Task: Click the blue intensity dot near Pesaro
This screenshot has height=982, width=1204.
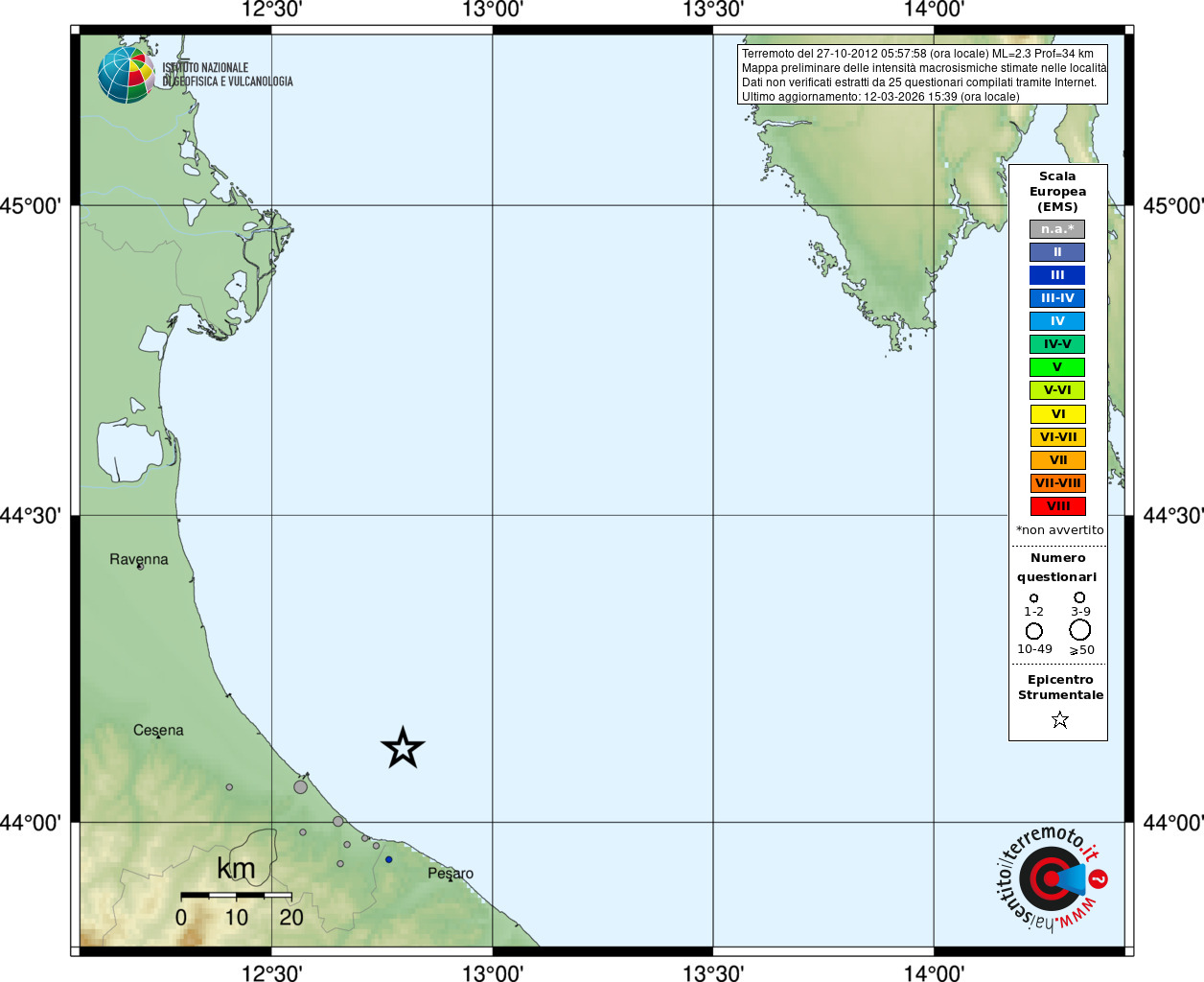Action: click(389, 859)
